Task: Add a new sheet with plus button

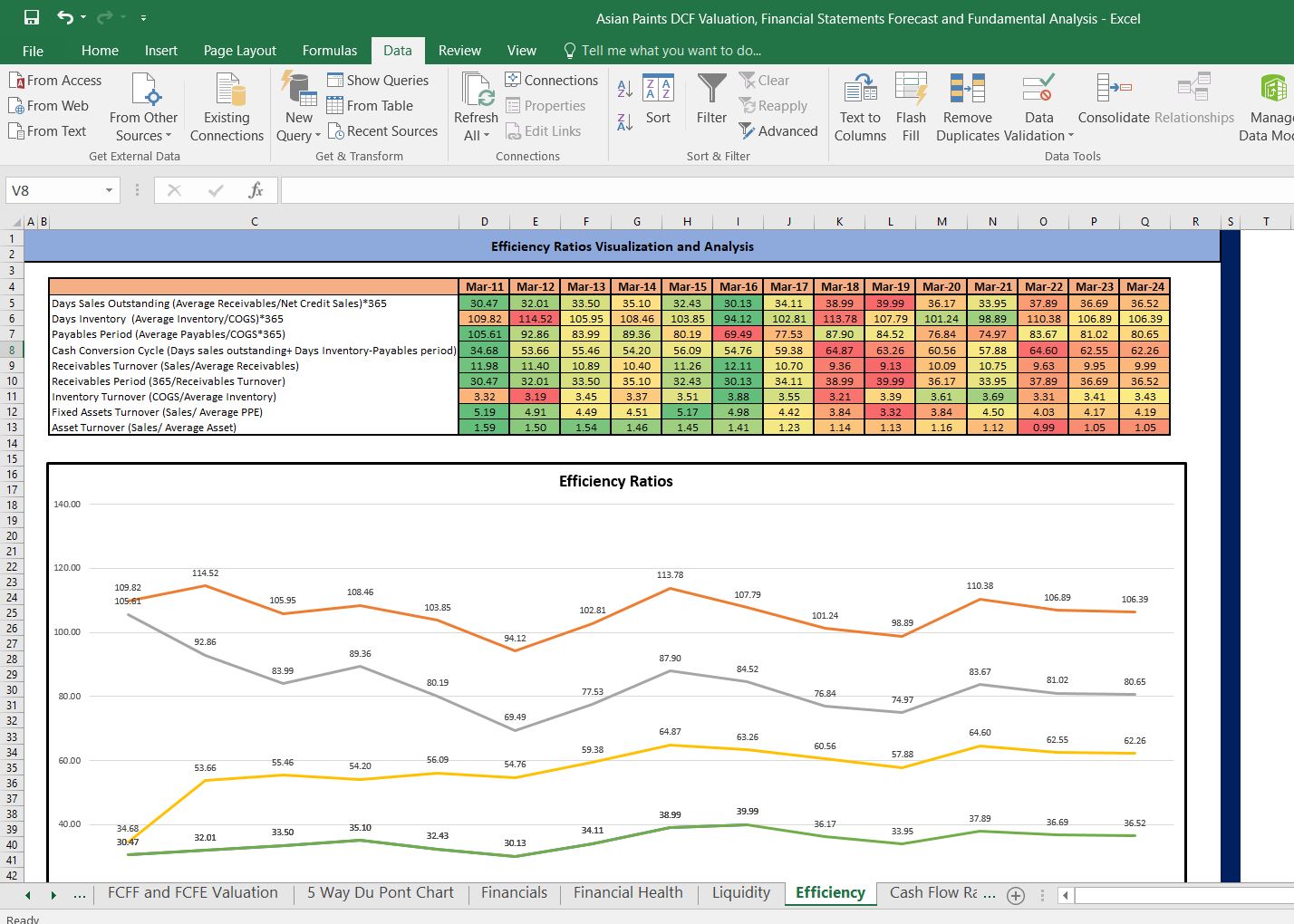Action: click(x=1016, y=895)
